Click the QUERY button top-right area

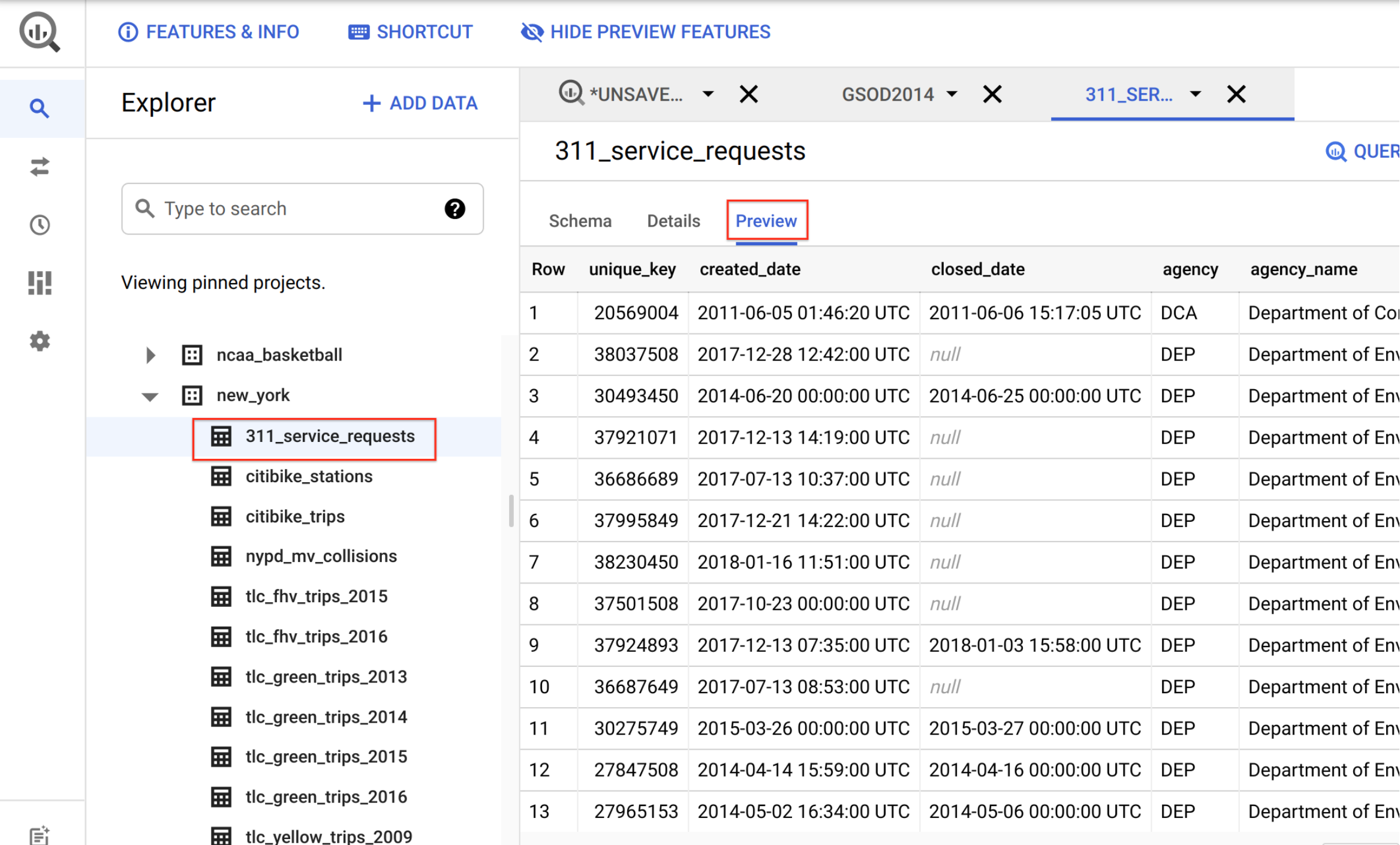click(1365, 153)
